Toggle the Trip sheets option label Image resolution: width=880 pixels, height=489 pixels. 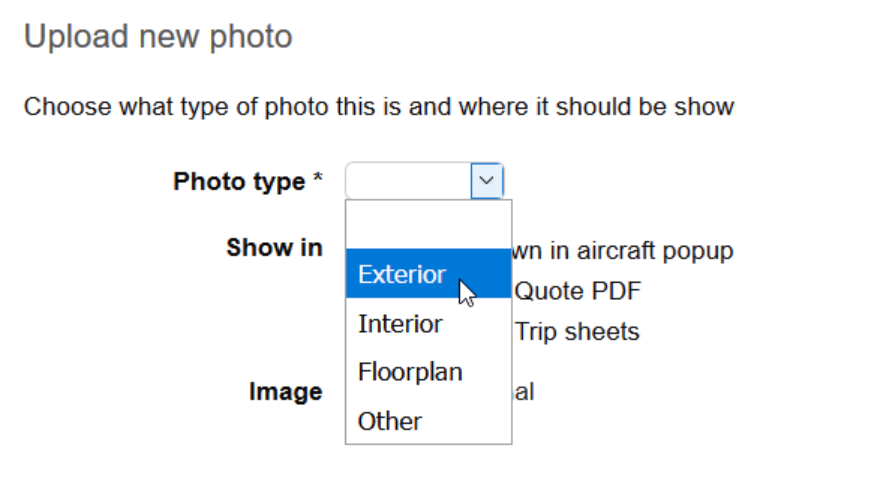577,331
